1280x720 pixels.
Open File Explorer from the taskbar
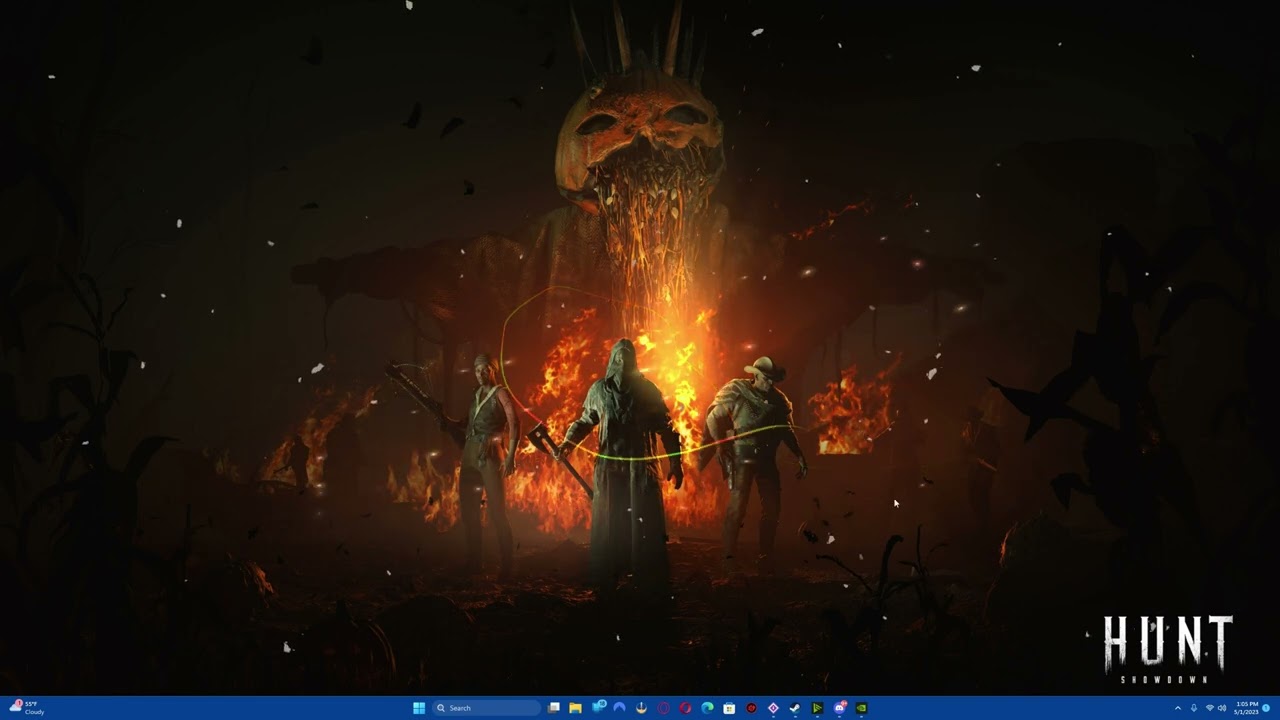coord(576,708)
